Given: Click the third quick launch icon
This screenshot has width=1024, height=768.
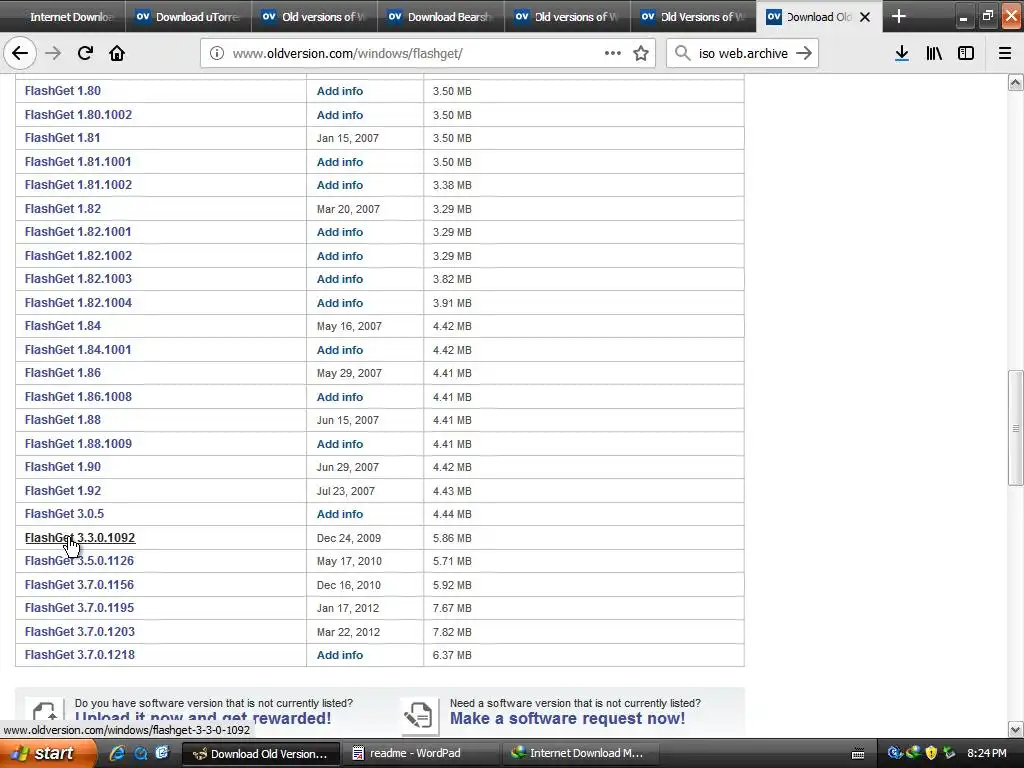Looking at the screenshot, I should (x=162, y=753).
